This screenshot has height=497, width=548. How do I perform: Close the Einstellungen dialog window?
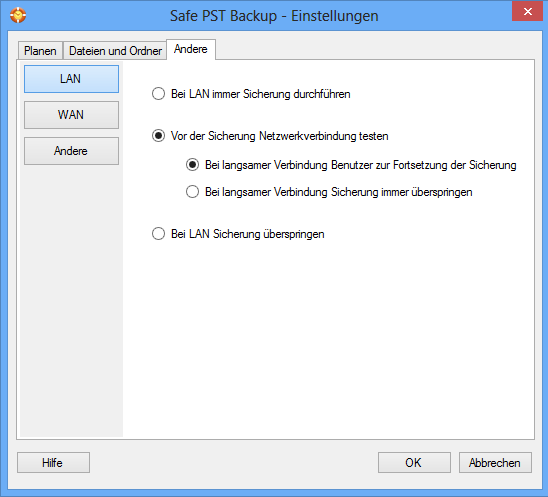pyautogui.click(x=527, y=11)
